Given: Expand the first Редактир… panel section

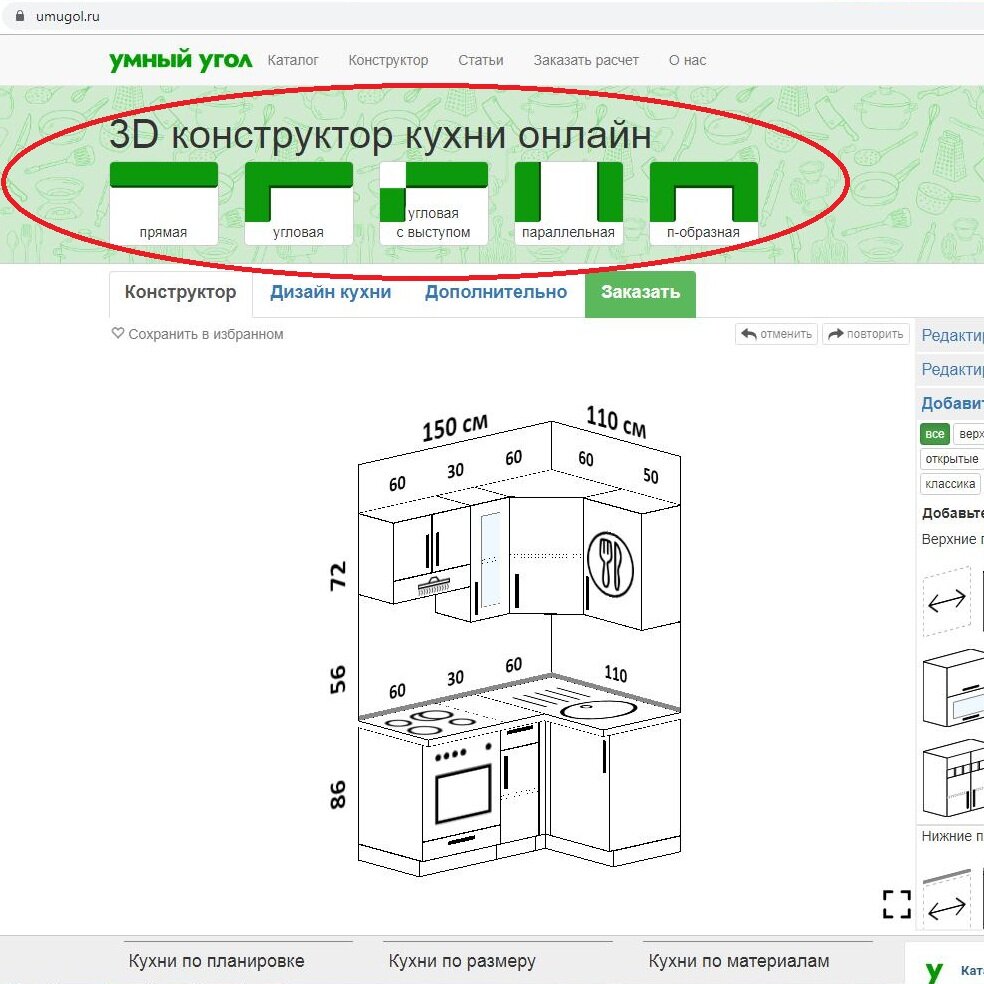Looking at the screenshot, I should pos(950,335).
